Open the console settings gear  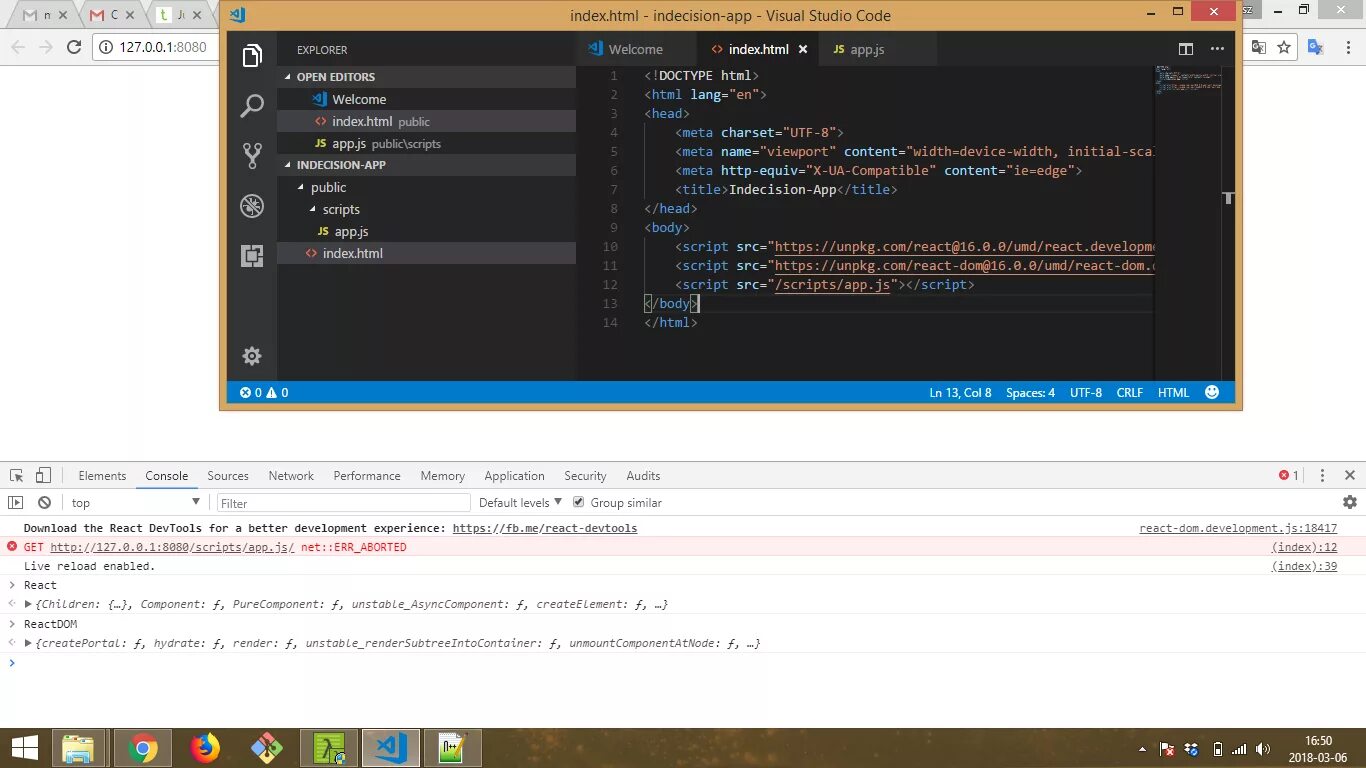(x=1350, y=502)
